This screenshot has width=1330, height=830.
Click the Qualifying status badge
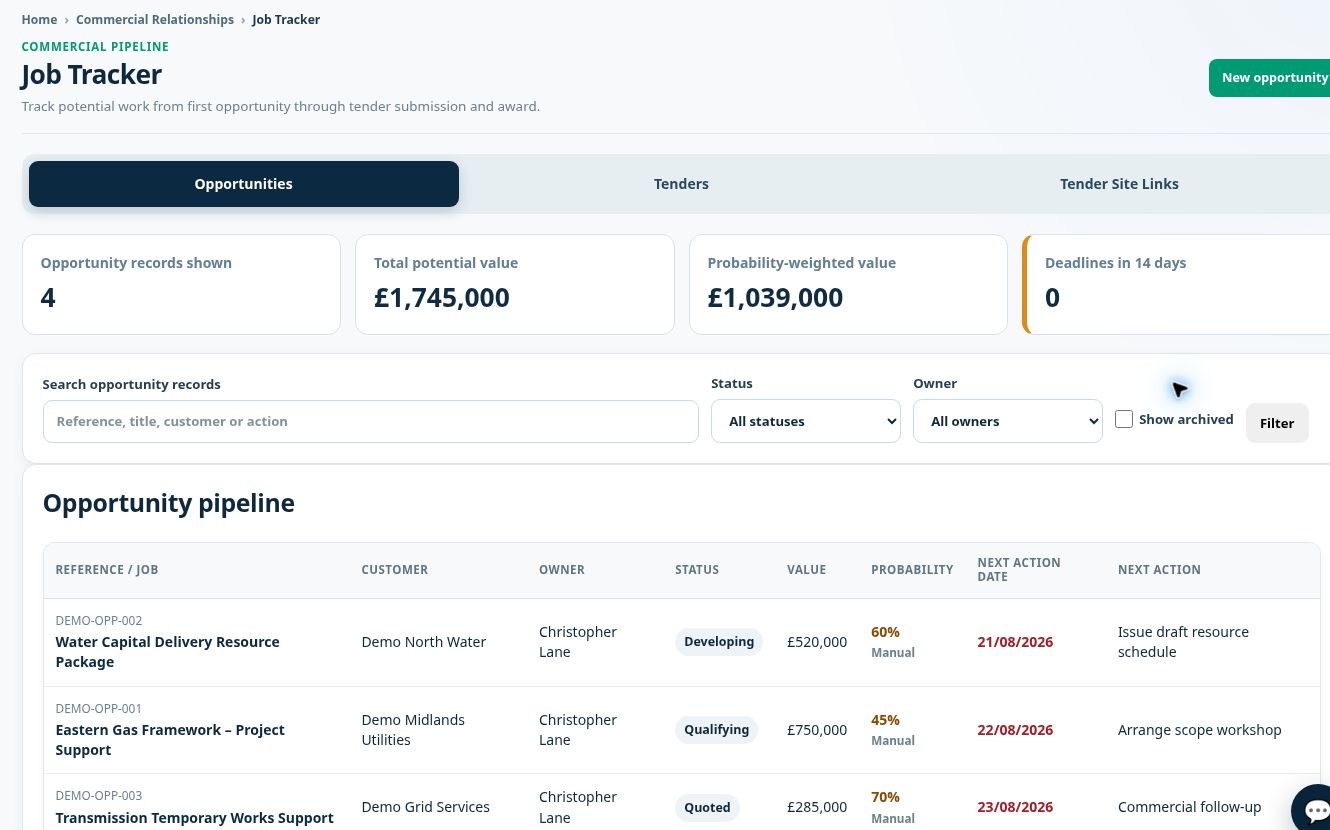coord(717,730)
